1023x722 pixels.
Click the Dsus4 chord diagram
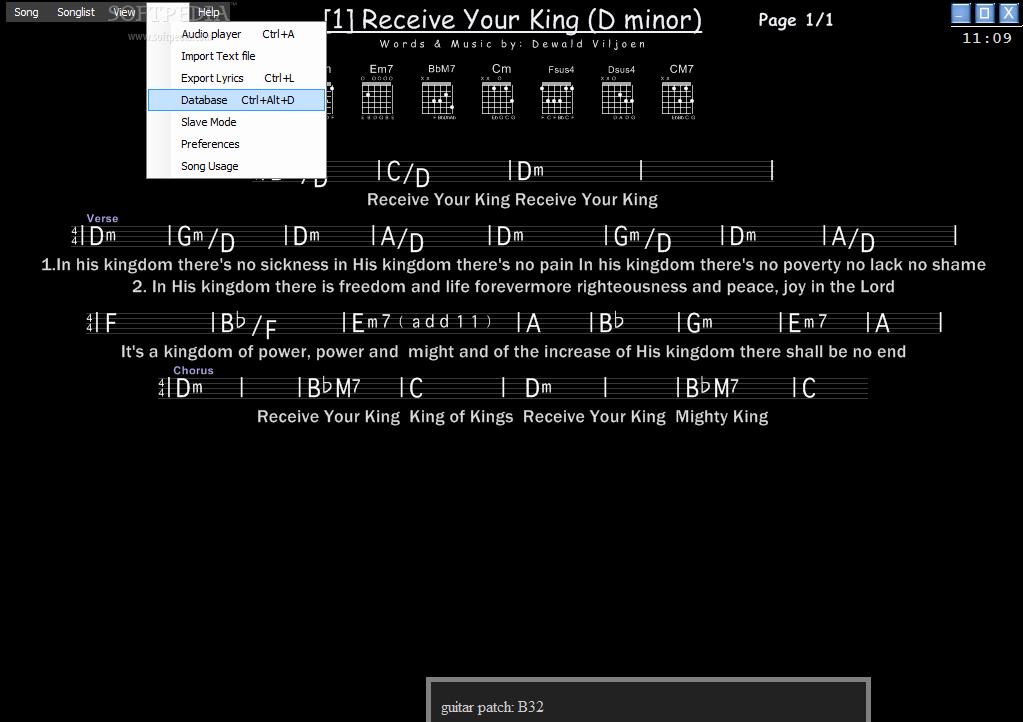[x=618, y=91]
